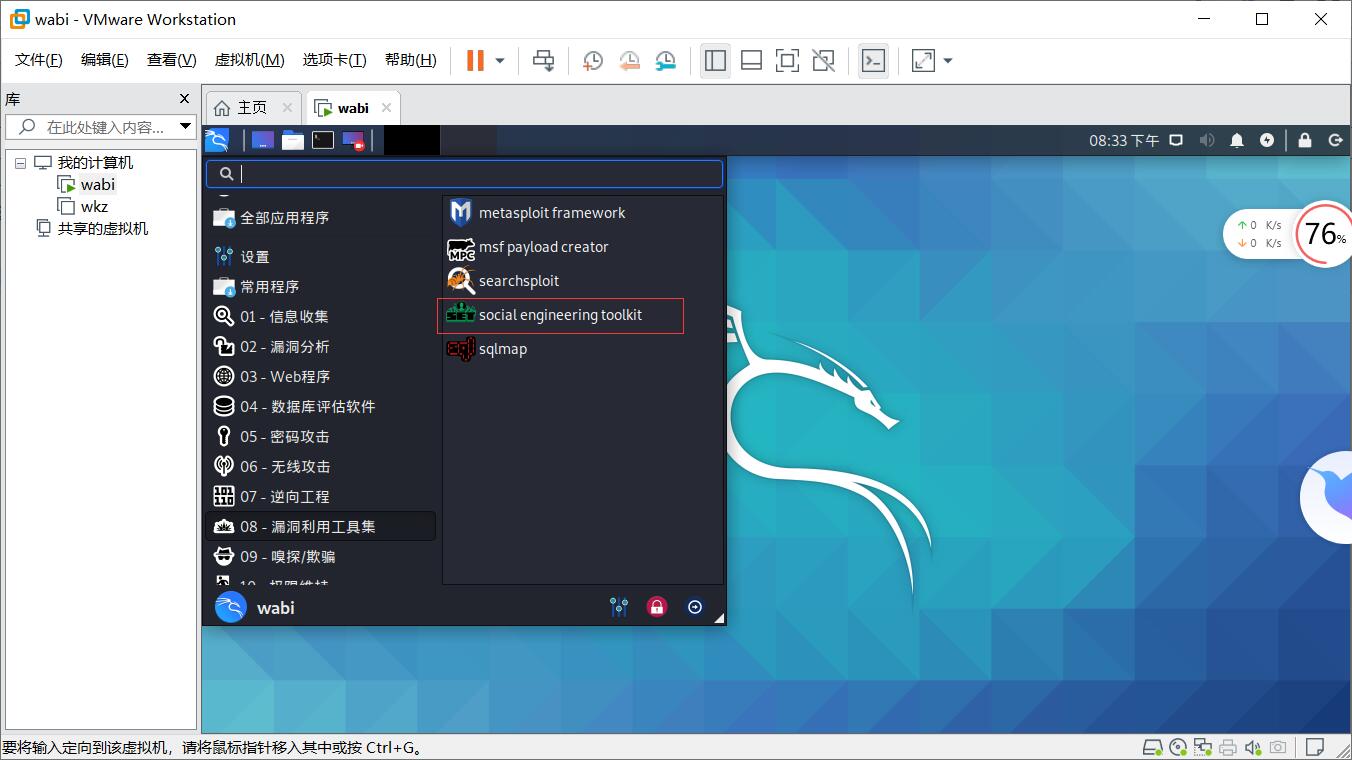Pause the running virtual machine
Image resolution: width=1352 pixels, height=760 pixels.
(475, 61)
